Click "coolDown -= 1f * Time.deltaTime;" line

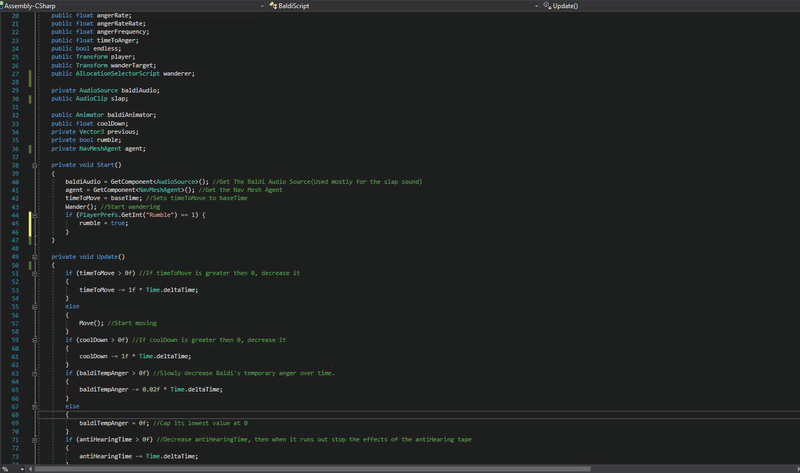[x=135, y=356]
